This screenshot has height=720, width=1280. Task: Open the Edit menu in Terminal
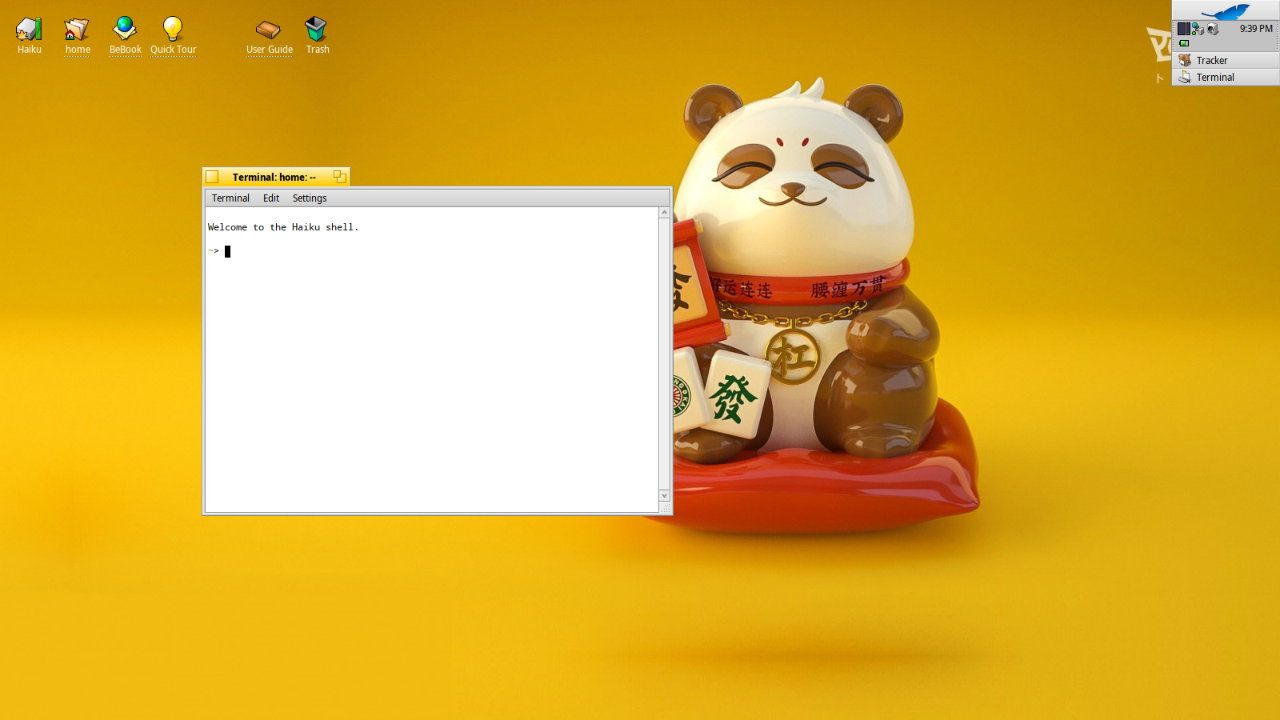tap(271, 198)
